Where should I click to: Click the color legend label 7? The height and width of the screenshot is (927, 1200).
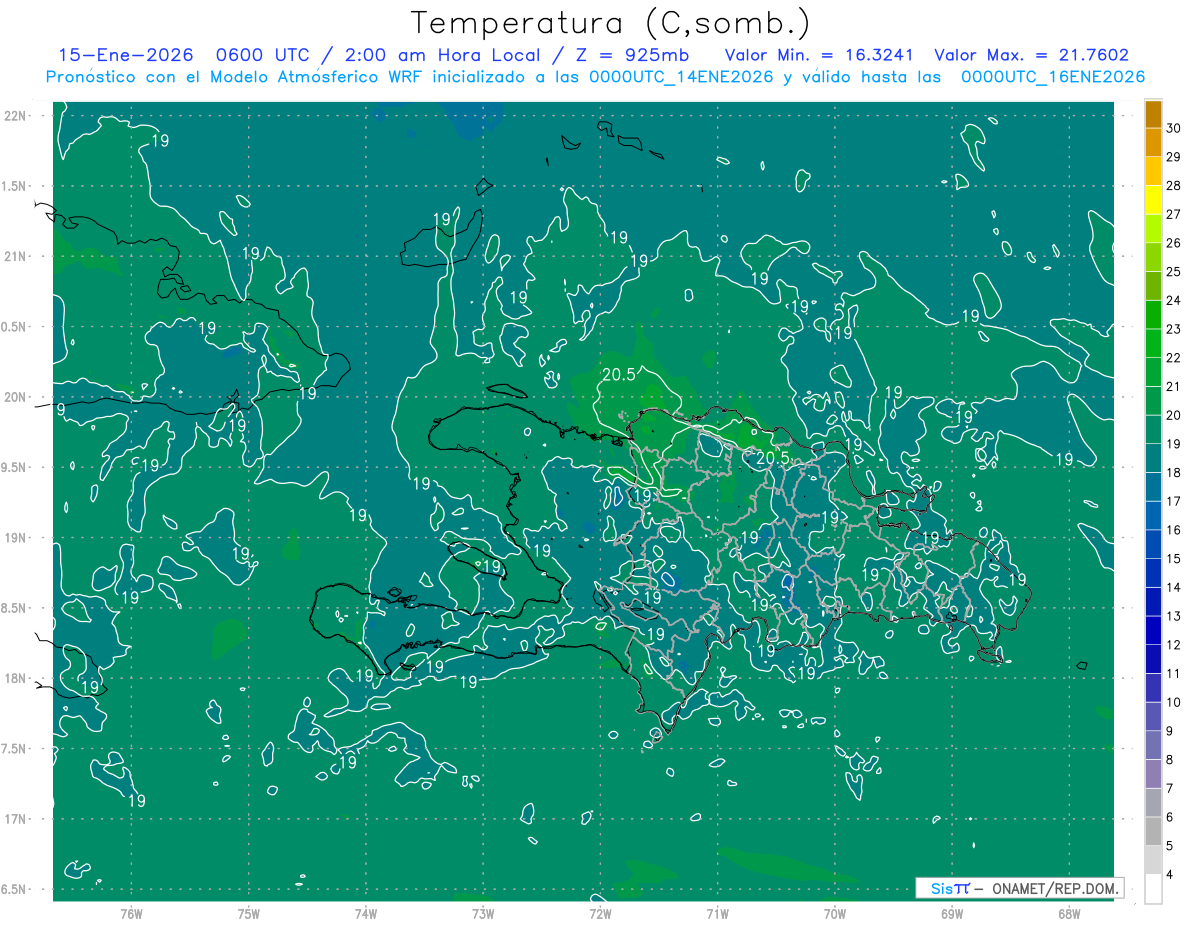pos(1171,788)
